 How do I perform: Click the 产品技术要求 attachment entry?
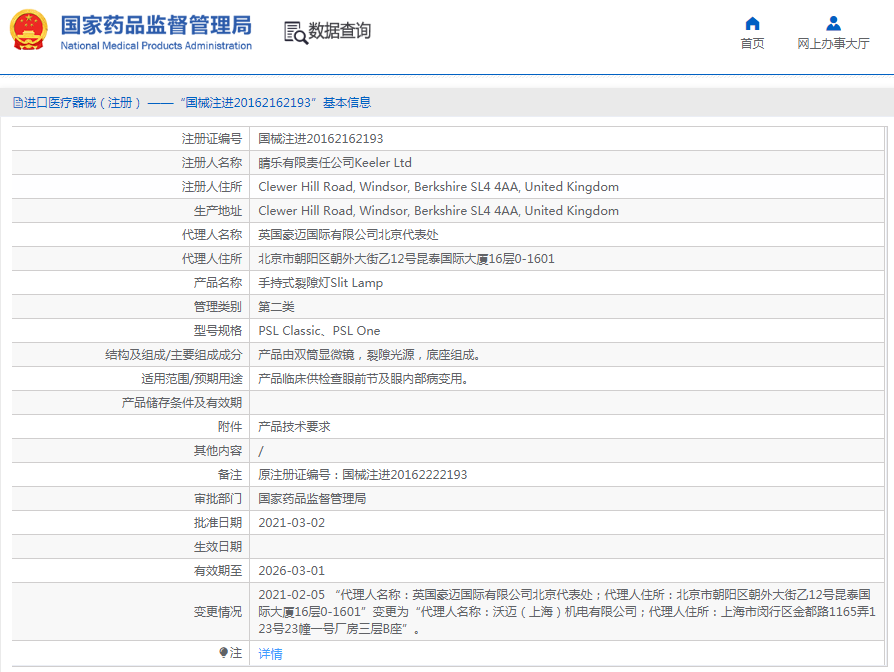(x=294, y=427)
